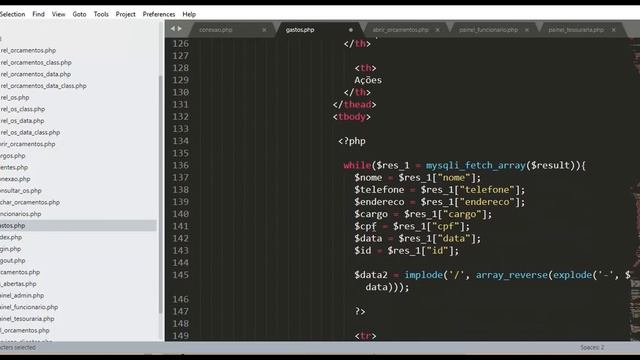Open the sidebar file ending in dex.php
Viewport: 640px width, 360px height.
point(11,237)
